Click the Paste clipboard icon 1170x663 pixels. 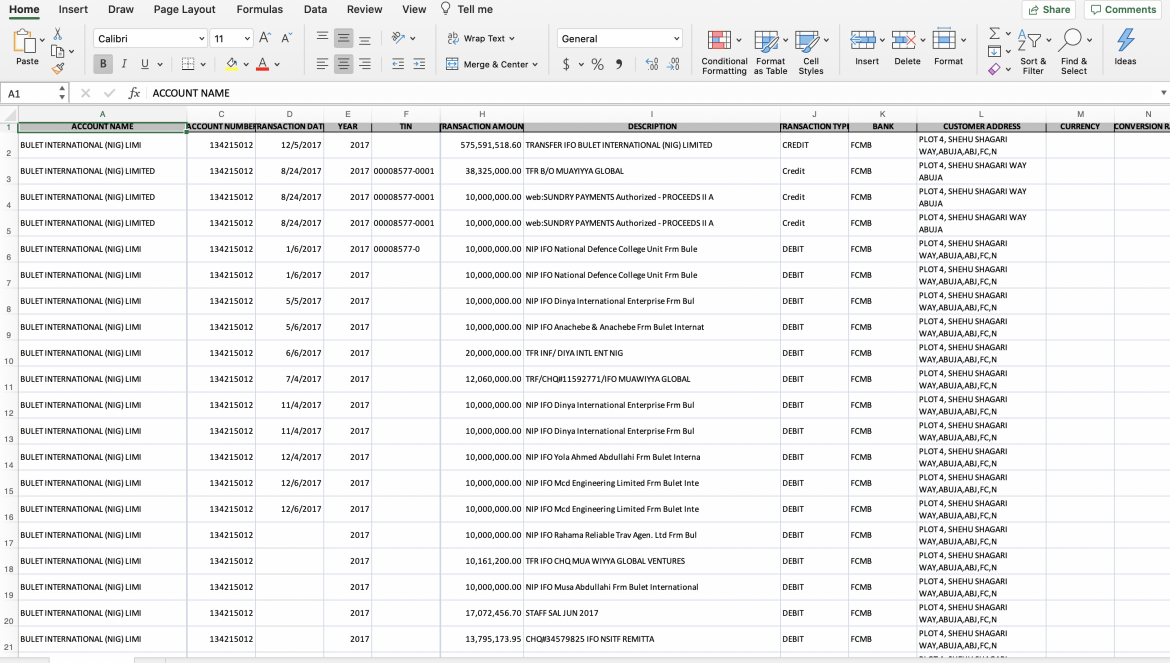tap(25, 41)
